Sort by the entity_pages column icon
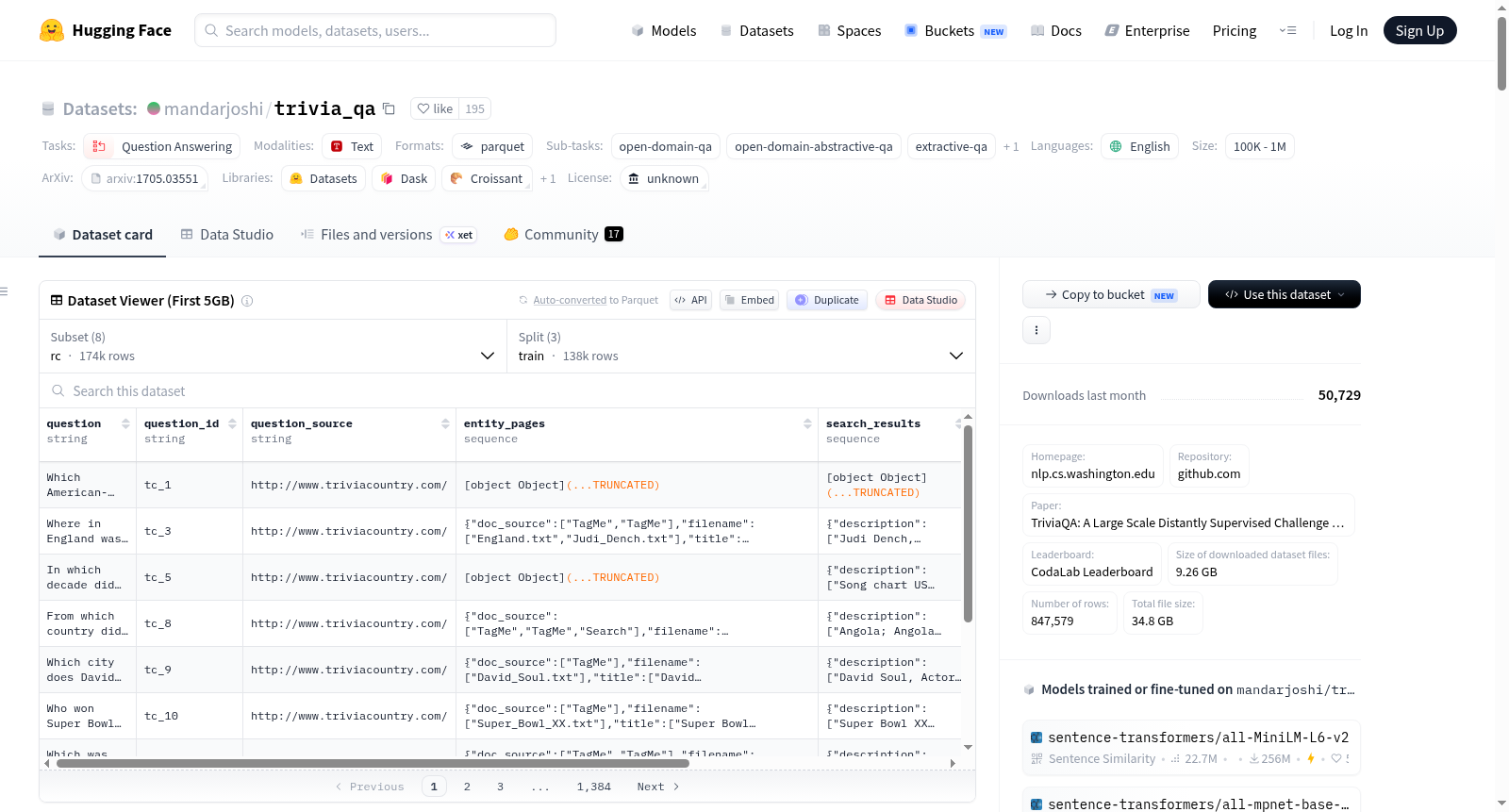Screen dimensions: 1509x812 (x=807, y=424)
